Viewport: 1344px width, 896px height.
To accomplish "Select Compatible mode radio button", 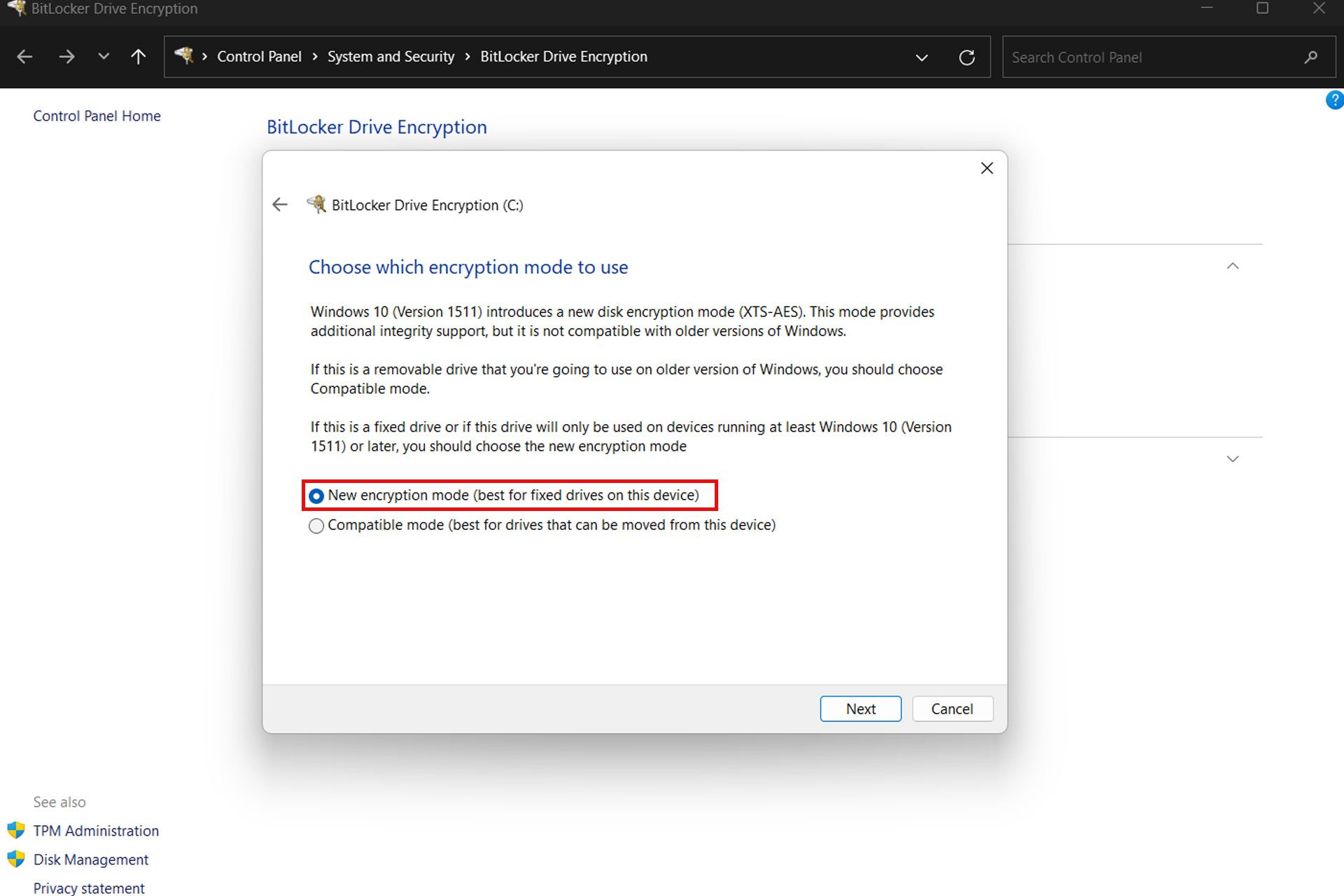I will click(x=316, y=526).
